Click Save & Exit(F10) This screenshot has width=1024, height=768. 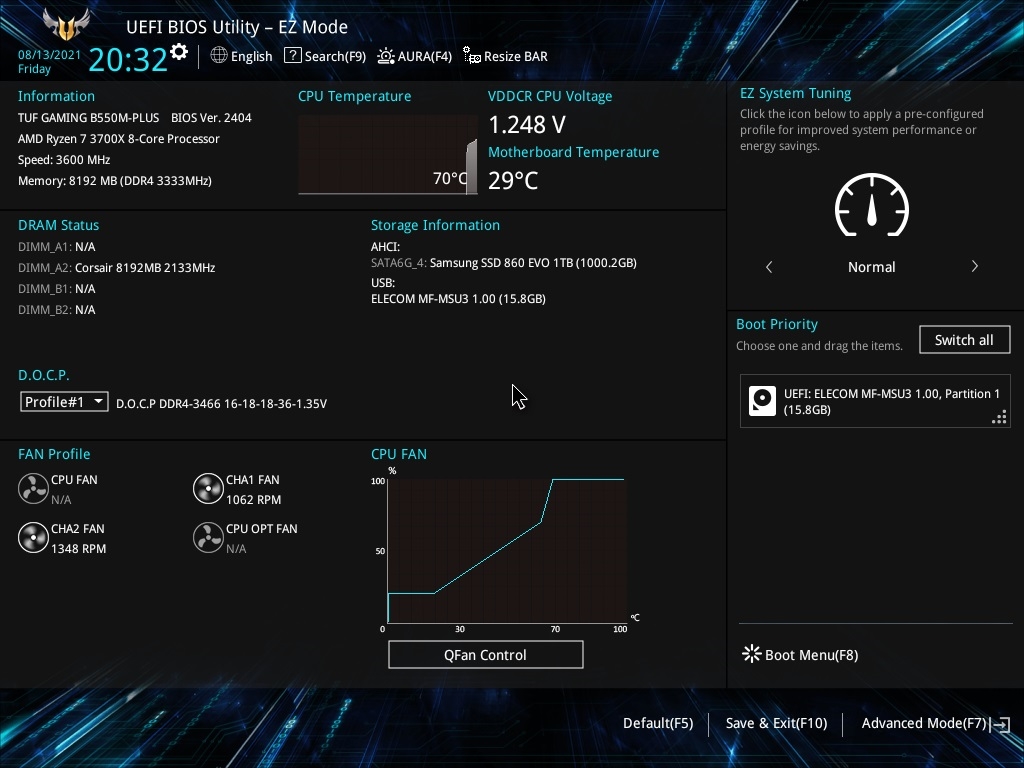[776, 723]
